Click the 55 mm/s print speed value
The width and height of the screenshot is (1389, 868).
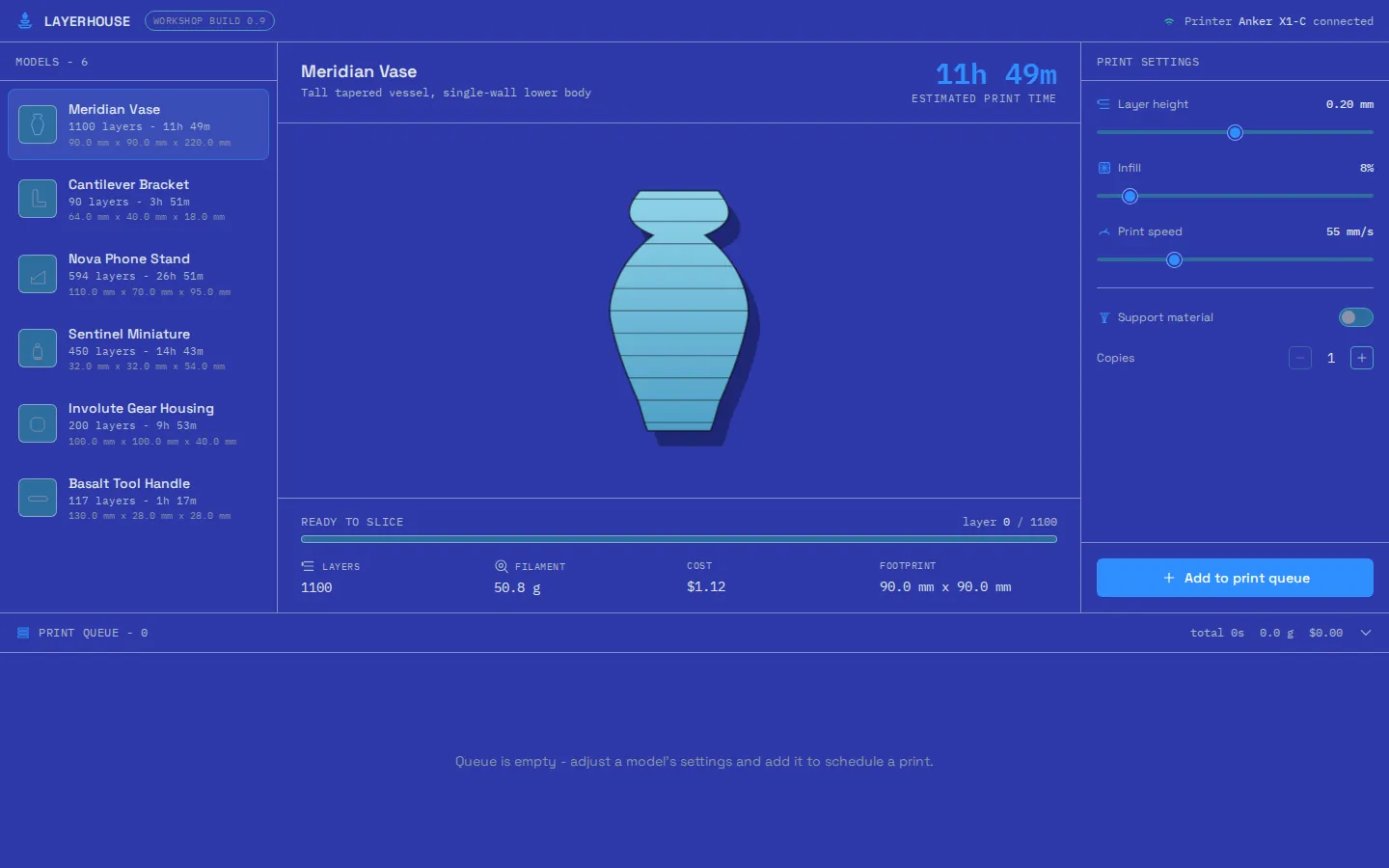tap(1349, 231)
